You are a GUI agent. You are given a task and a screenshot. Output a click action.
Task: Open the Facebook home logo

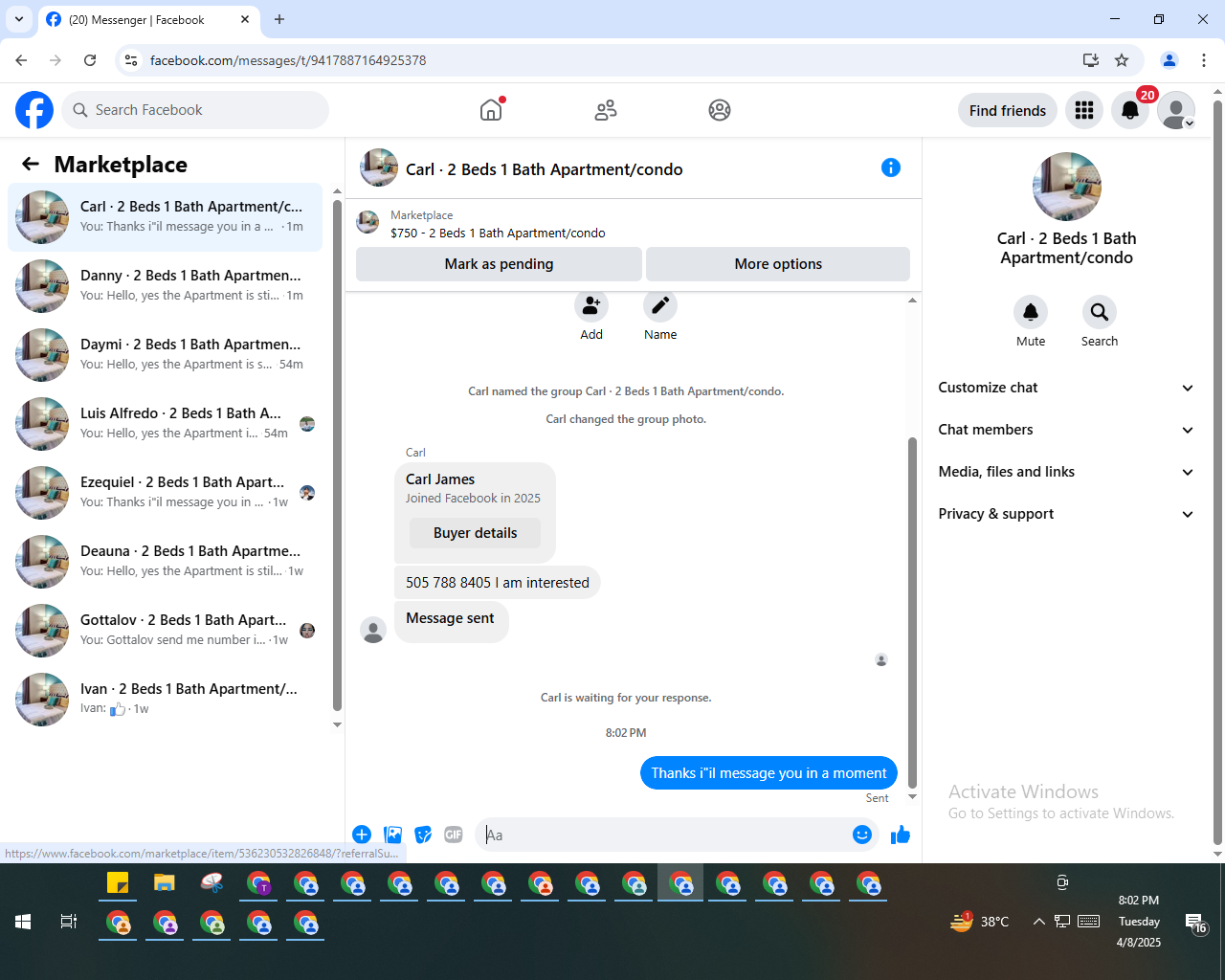click(34, 110)
